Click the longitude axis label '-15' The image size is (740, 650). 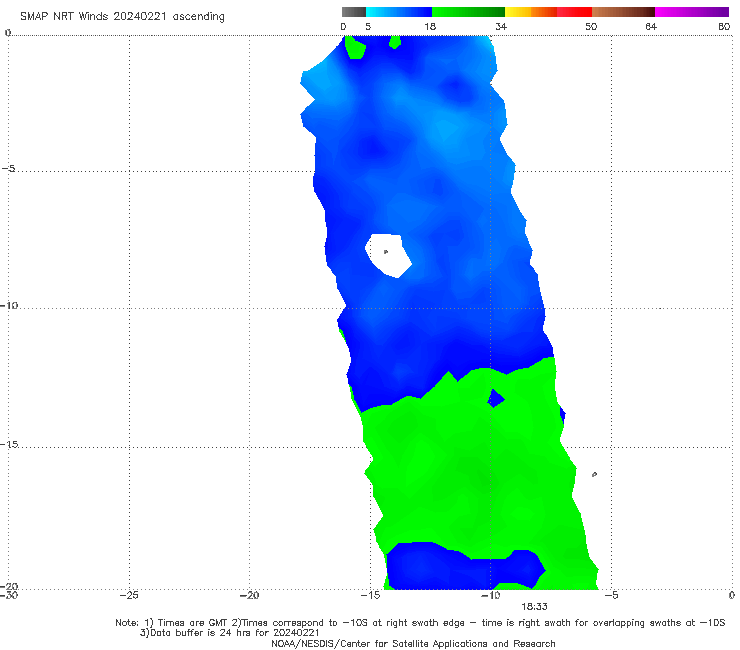coord(370,596)
